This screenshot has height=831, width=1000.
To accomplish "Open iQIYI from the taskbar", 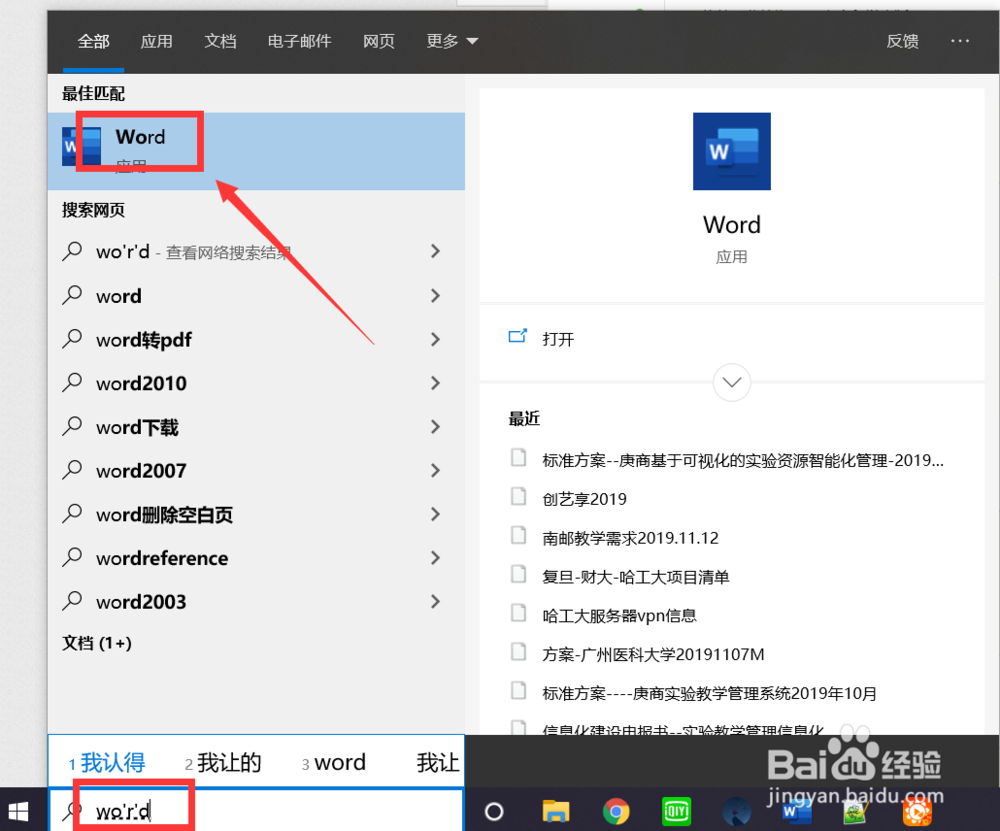I will coord(676,811).
